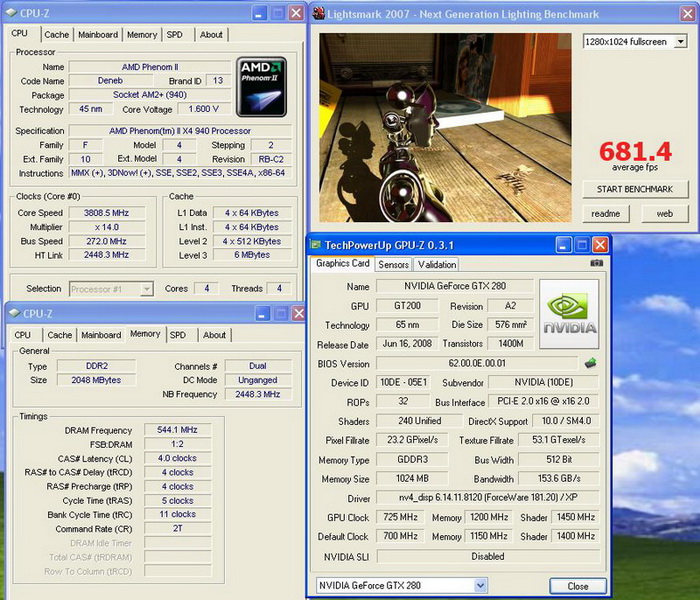Click the Device ID value 10DE - 05E1
Image resolution: width=700 pixels, height=600 pixels.
coord(403,383)
